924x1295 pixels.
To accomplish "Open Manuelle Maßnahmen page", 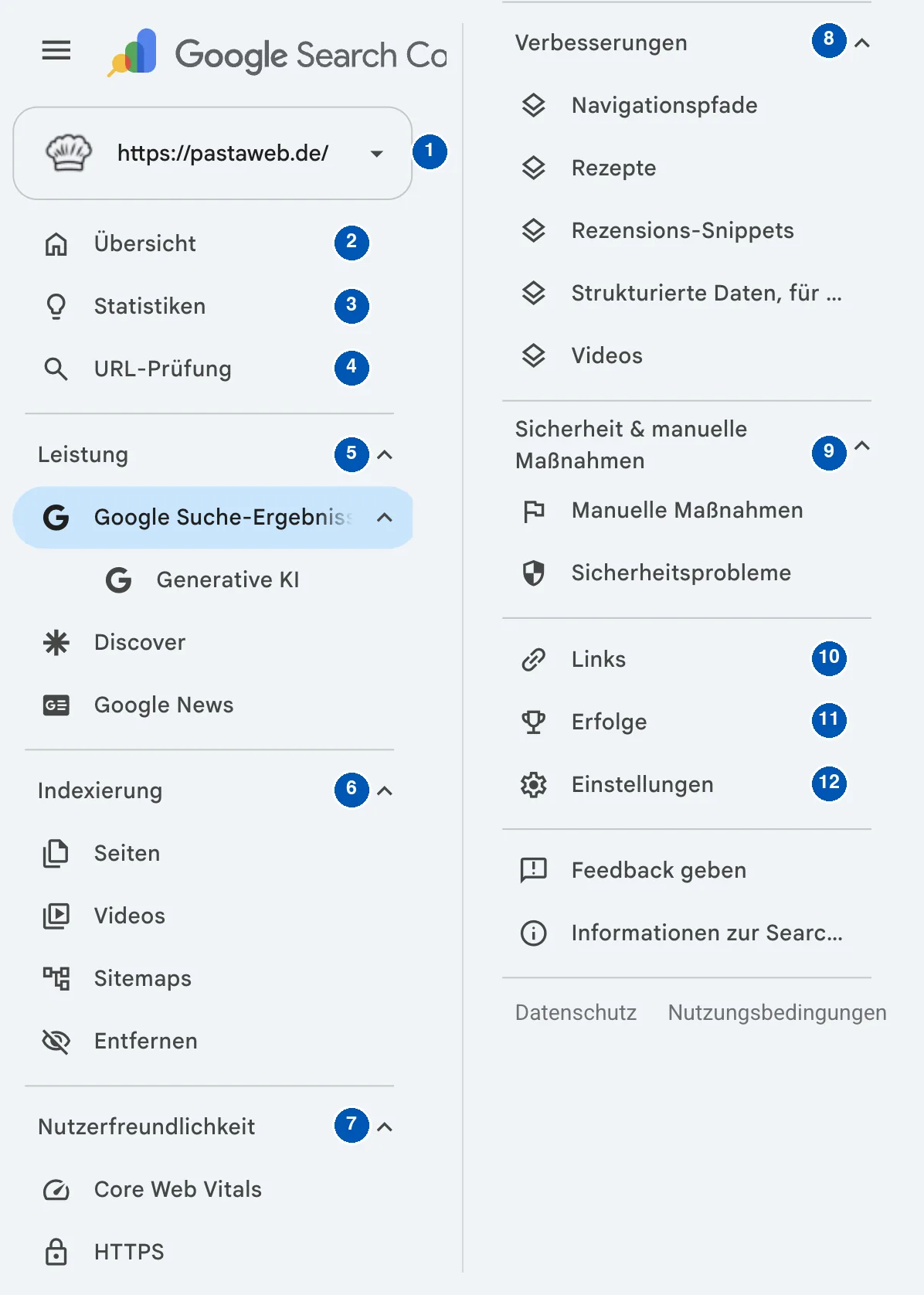I will [x=687, y=510].
